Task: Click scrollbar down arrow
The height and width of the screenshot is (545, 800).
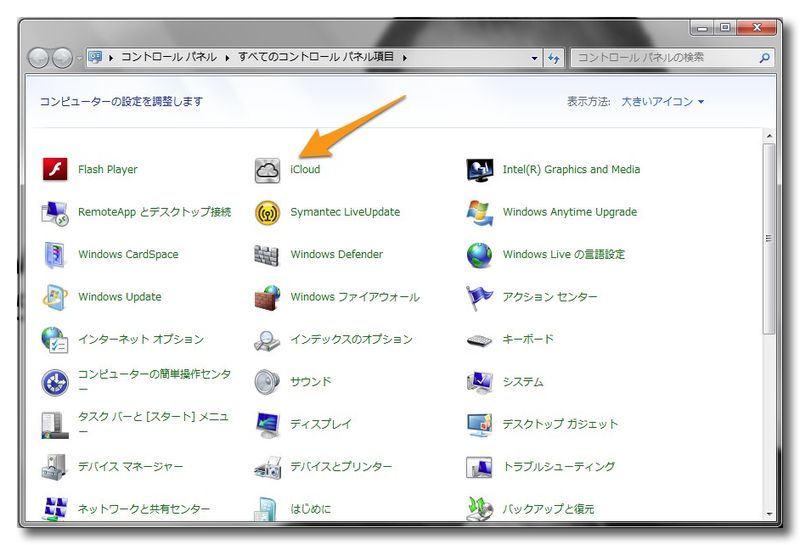Action: pyautogui.click(x=769, y=514)
